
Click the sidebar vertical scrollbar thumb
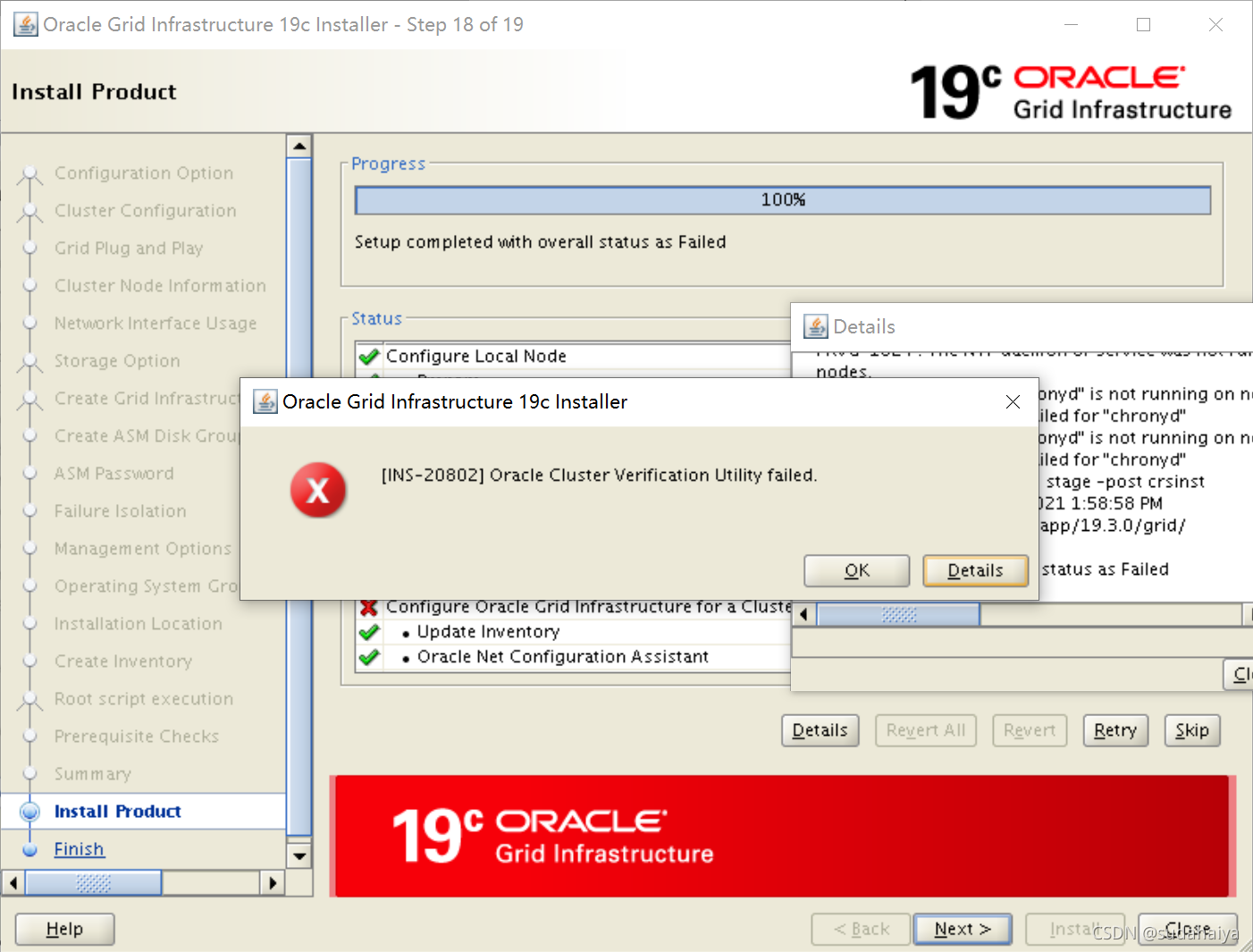coord(299,498)
